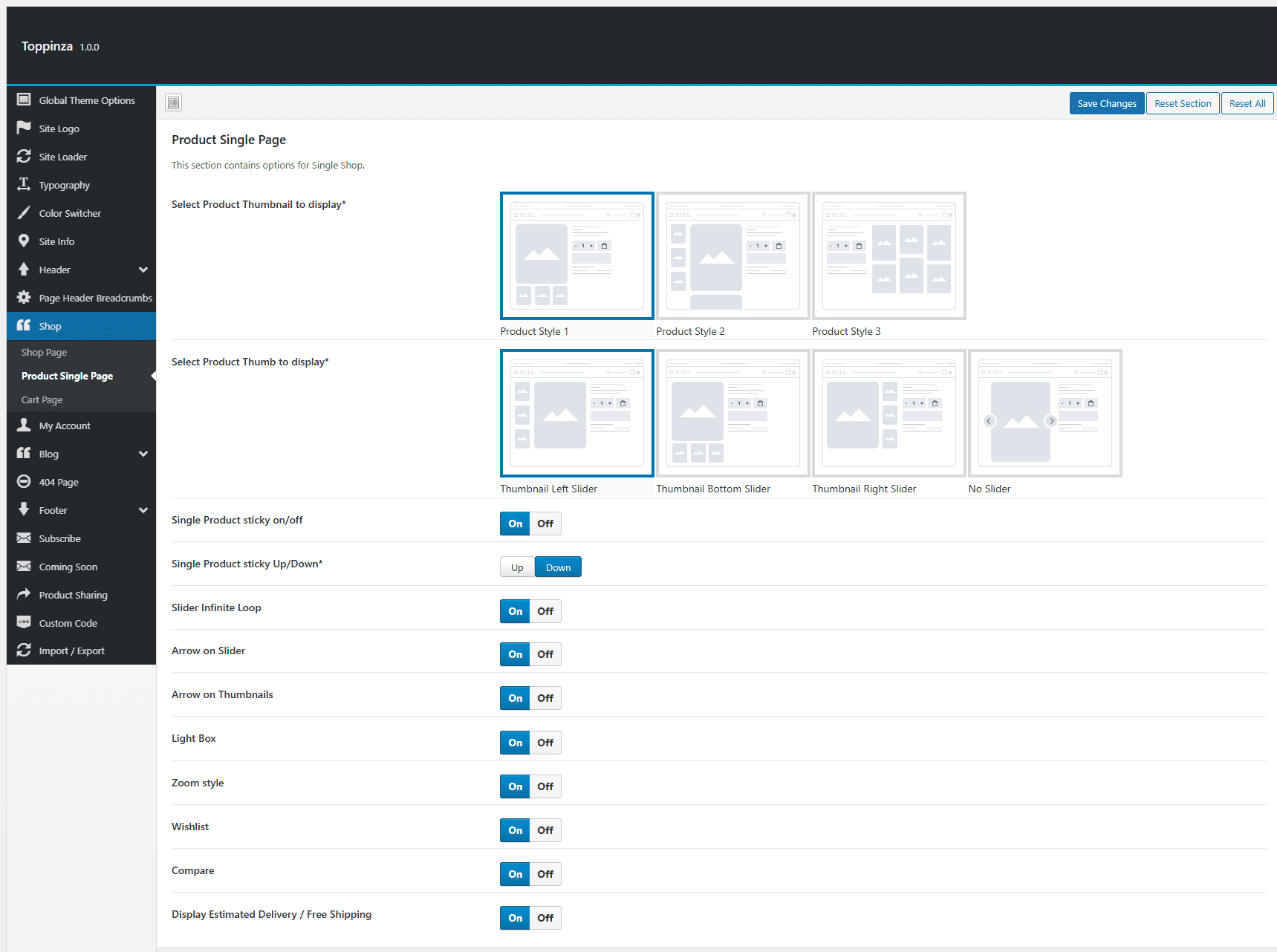Expand the Footer submenu arrow
The image size is (1277, 952).
pos(143,510)
